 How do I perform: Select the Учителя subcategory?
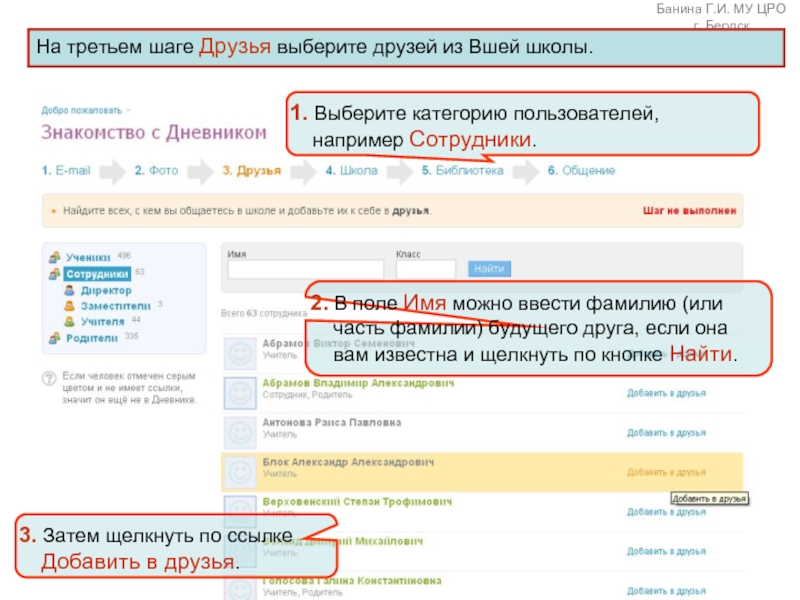pos(103,322)
